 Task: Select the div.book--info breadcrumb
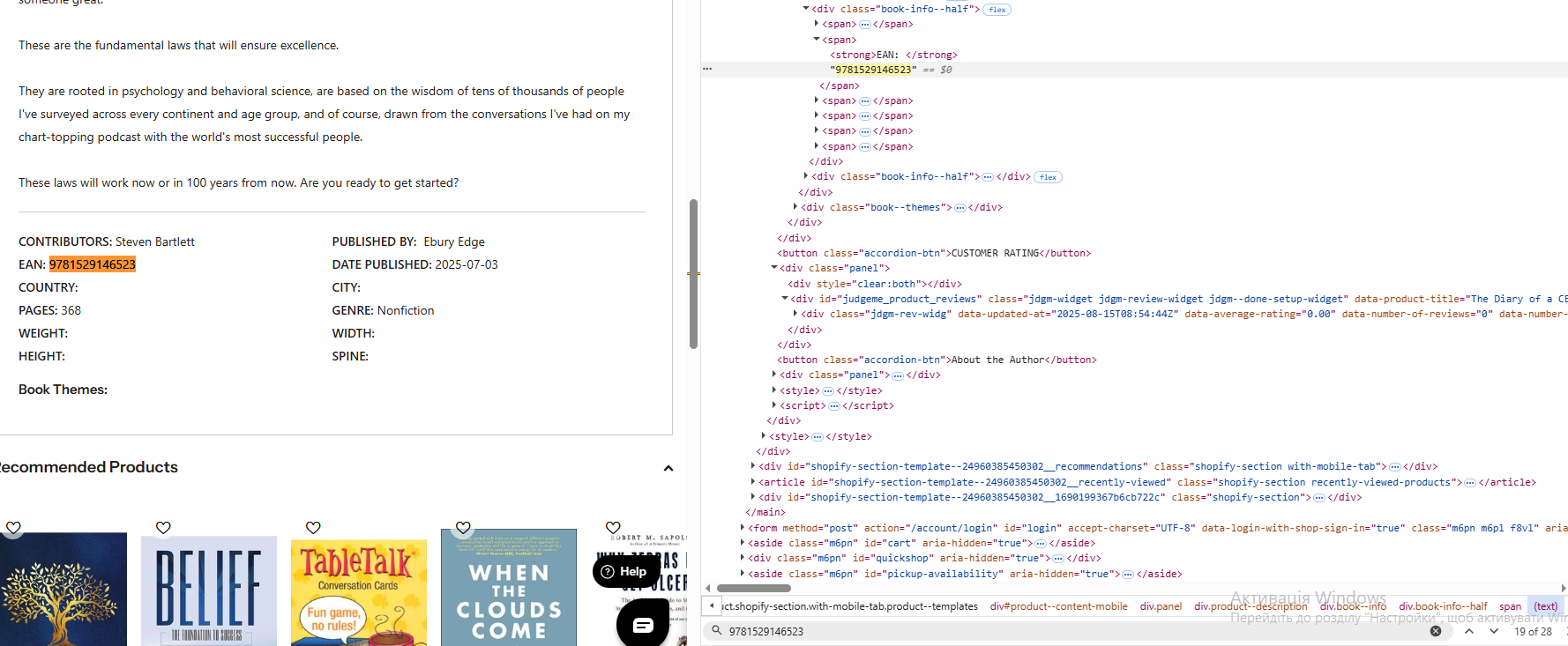pyautogui.click(x=1353, y=606)
